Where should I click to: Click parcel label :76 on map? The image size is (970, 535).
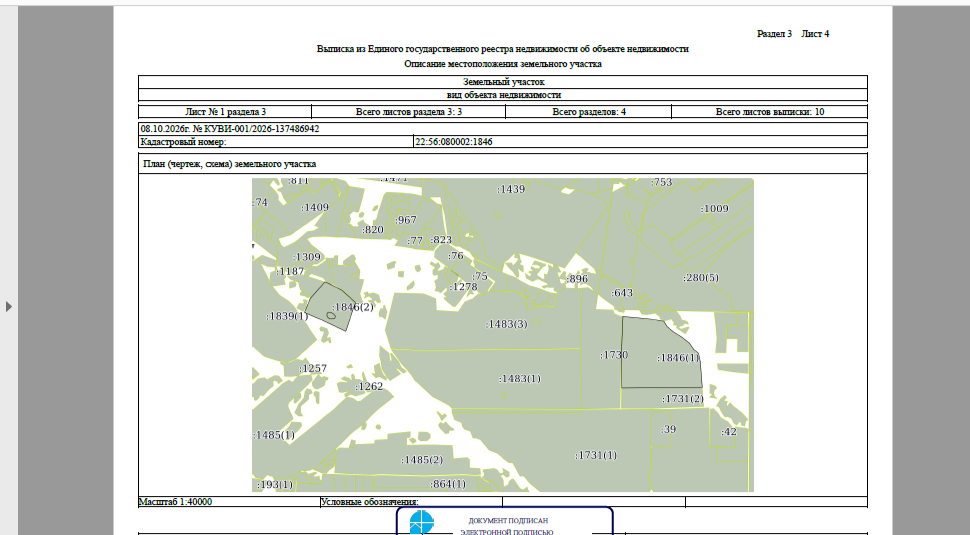(455, 256)
